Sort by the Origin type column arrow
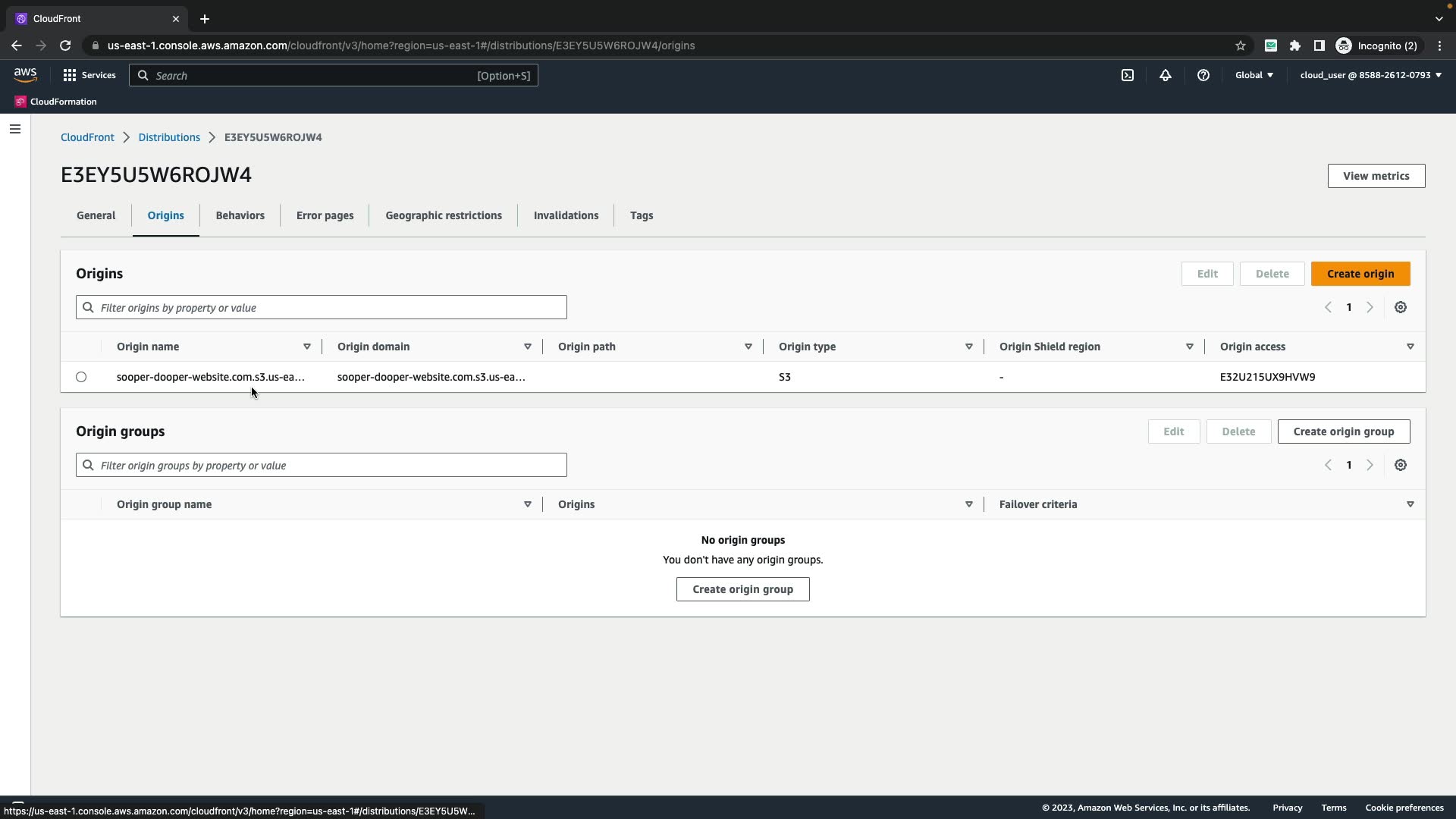 tap(968, 347)
